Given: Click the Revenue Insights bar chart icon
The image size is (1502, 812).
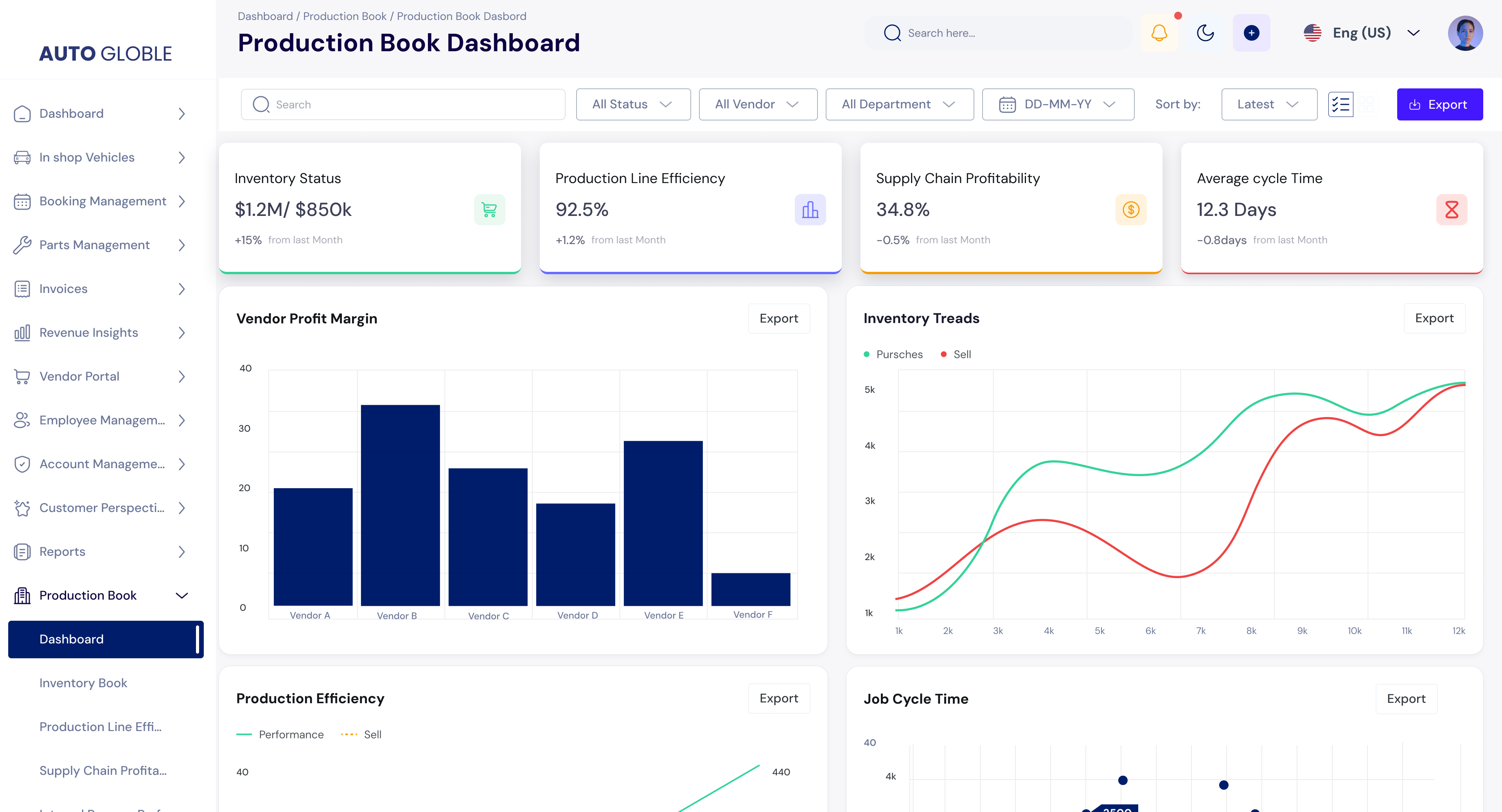Looking at the screenshot, I should pos(22,333).
